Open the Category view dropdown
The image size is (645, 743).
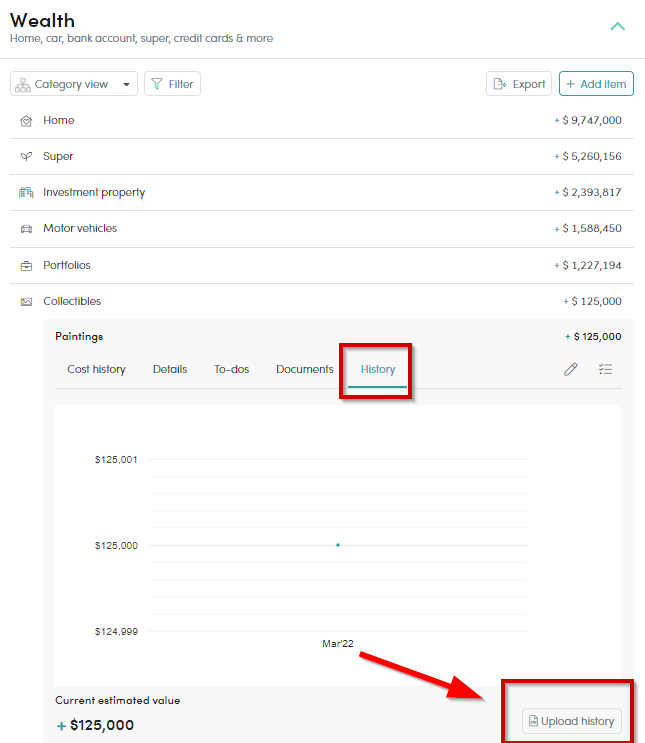point(74,84)
